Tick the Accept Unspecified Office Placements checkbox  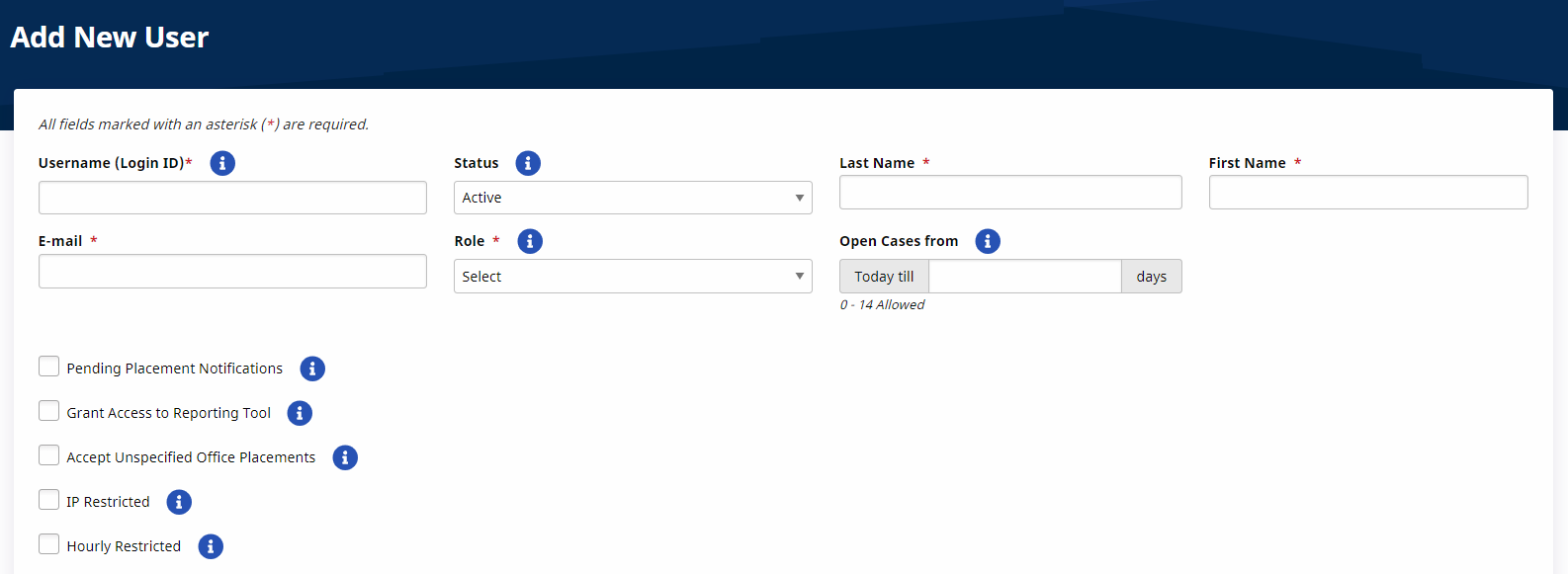pyautogui.click(x=48, y=455)
